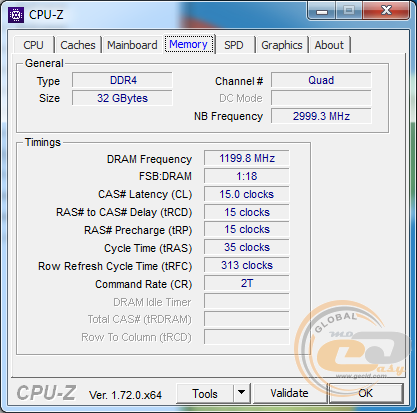Close the CPU-Z window
Screen dimensions: 417x413
(x=386, y=10)
